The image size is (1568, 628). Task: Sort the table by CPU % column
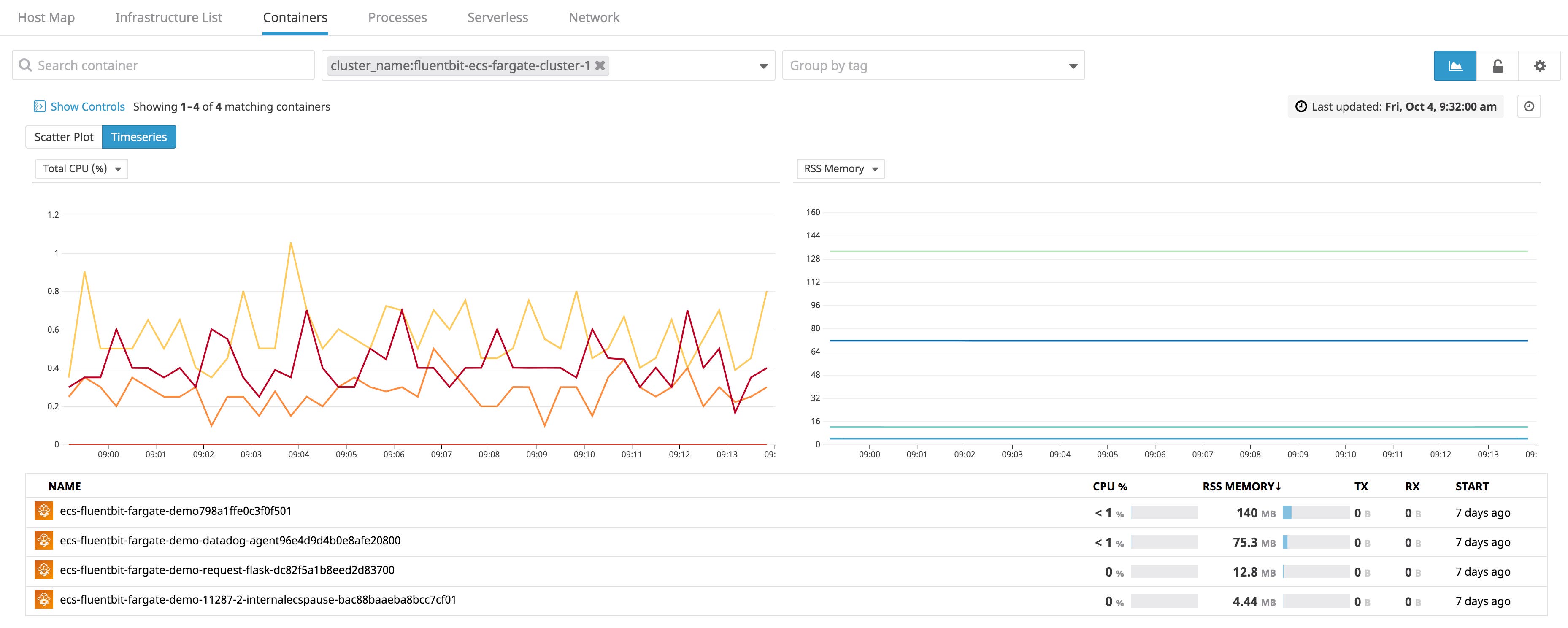pos(1110,486)
